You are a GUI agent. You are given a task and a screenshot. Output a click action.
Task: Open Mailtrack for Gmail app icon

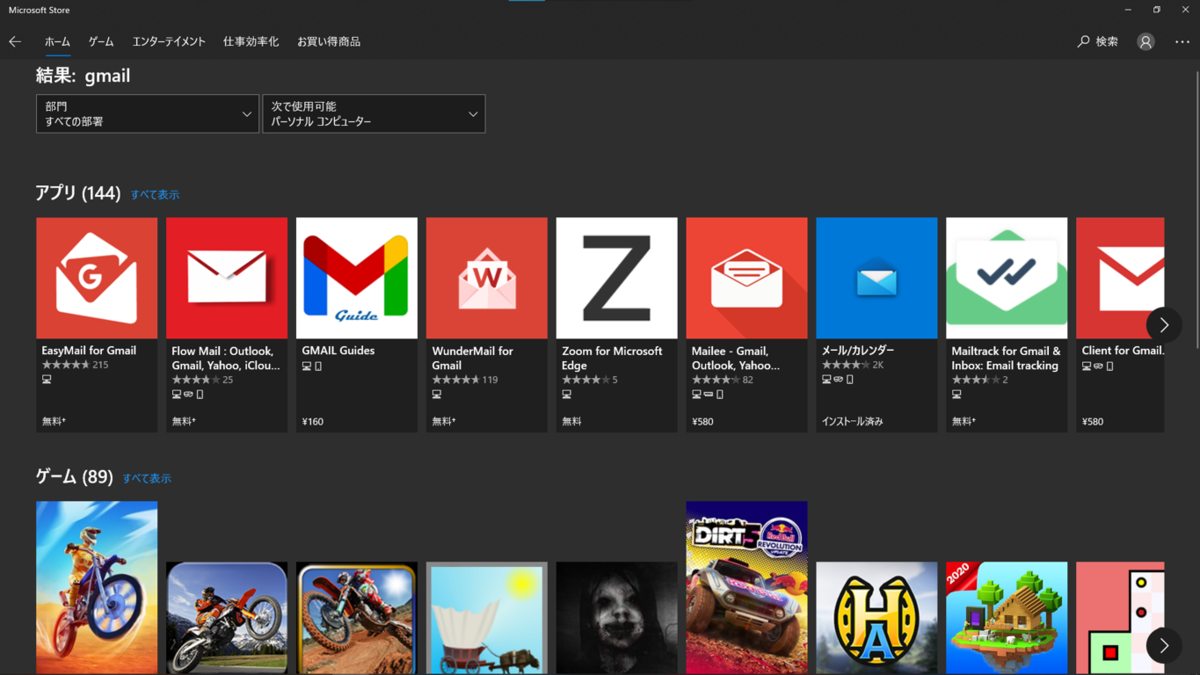point(1007,278)
